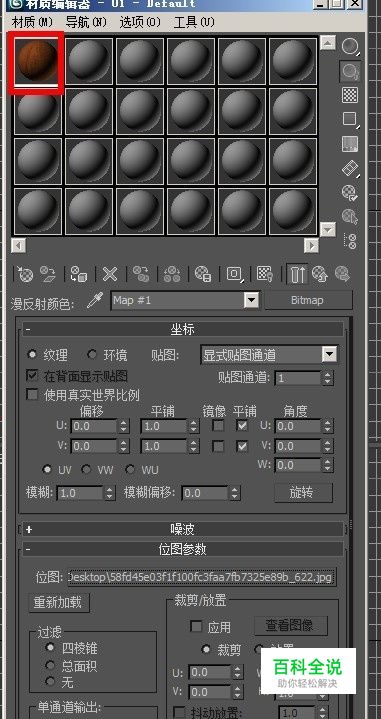Click the V 平铺 value field

(165, 446)
